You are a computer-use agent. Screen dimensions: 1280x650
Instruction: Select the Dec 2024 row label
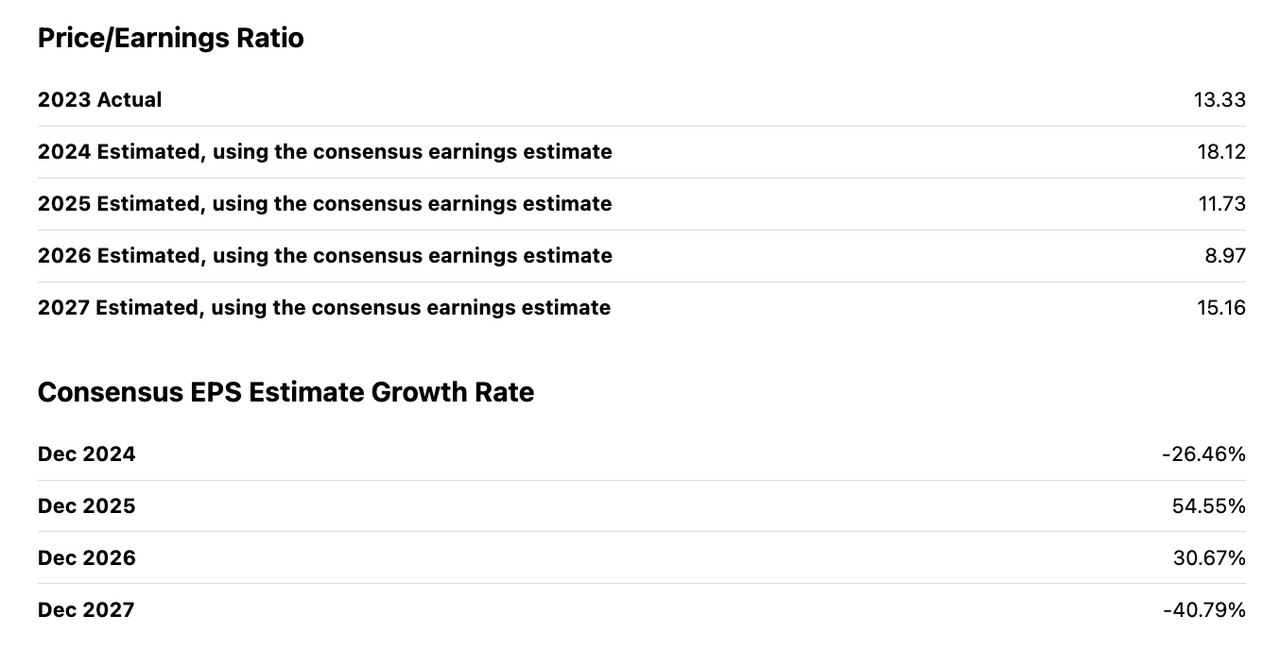click(x=87, y=454)
